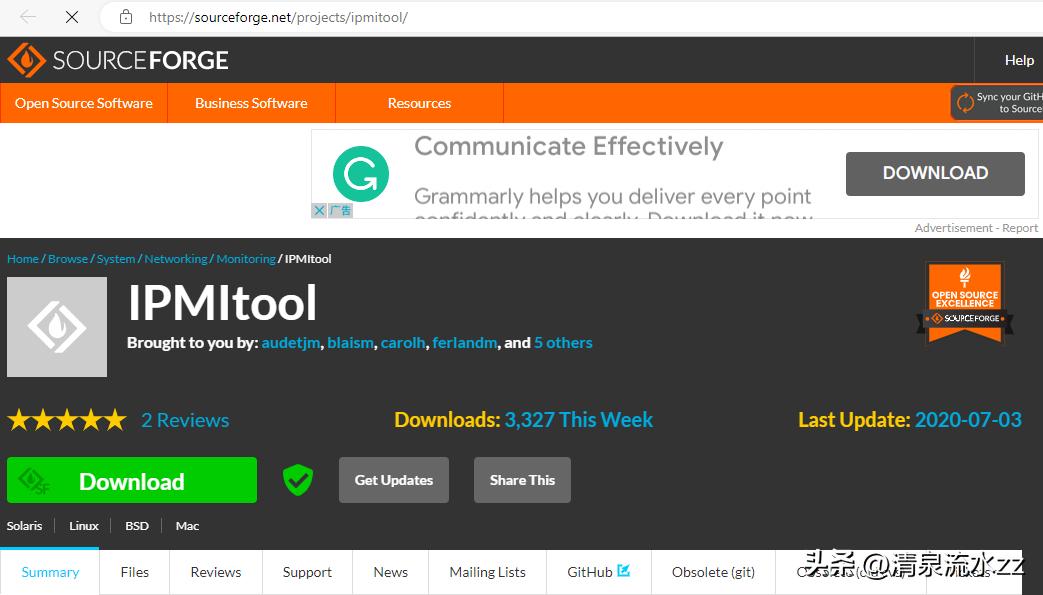Switch to the Mailing Lists tab
Image resolution: width=1043 pixels, height=595 pixels.
[x=488, y=572]
